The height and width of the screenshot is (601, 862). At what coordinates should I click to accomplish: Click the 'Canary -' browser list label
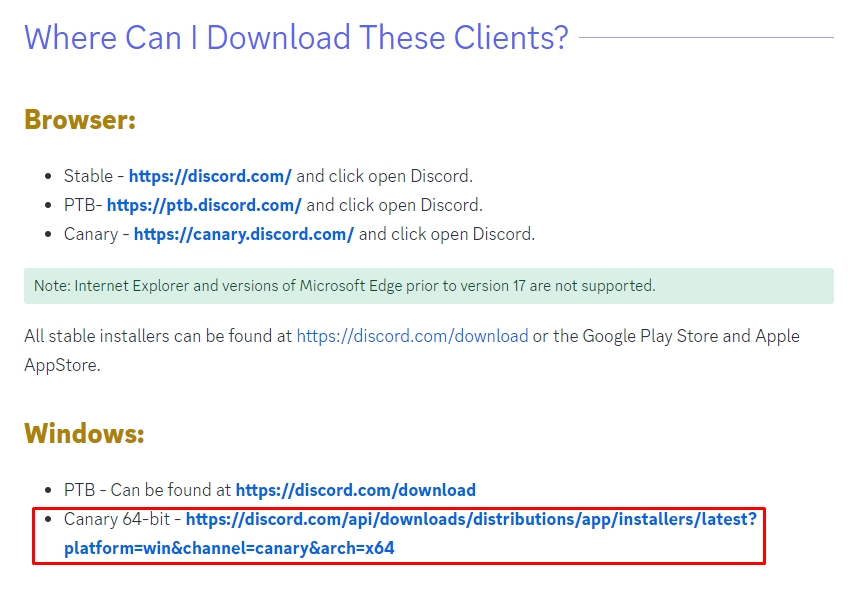point(97,234)
